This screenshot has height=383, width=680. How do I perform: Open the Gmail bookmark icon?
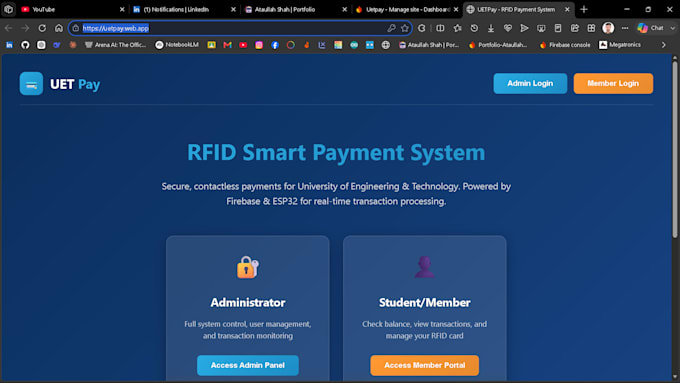tap(227, 45)
